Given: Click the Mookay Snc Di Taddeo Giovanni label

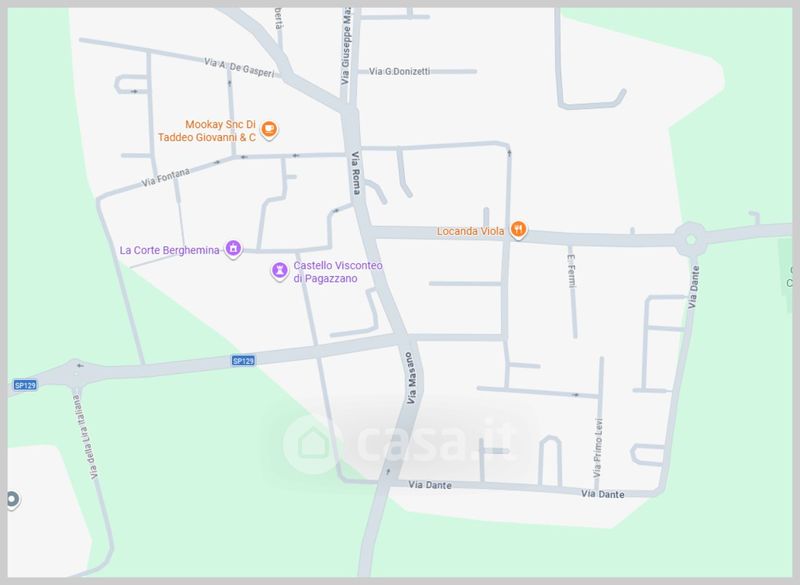Looking at the screenshot, I should point(207,131).
